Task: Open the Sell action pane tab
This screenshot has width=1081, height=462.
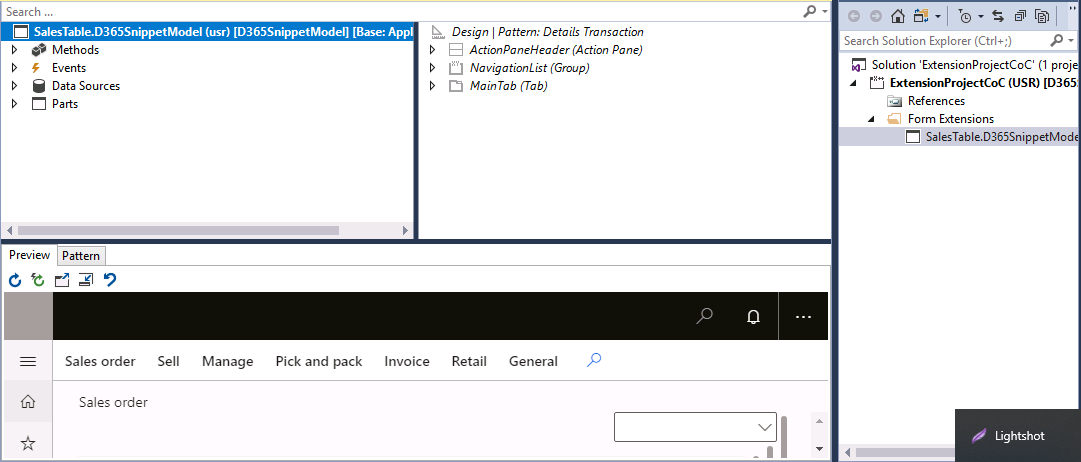Action: click(168, 361)
